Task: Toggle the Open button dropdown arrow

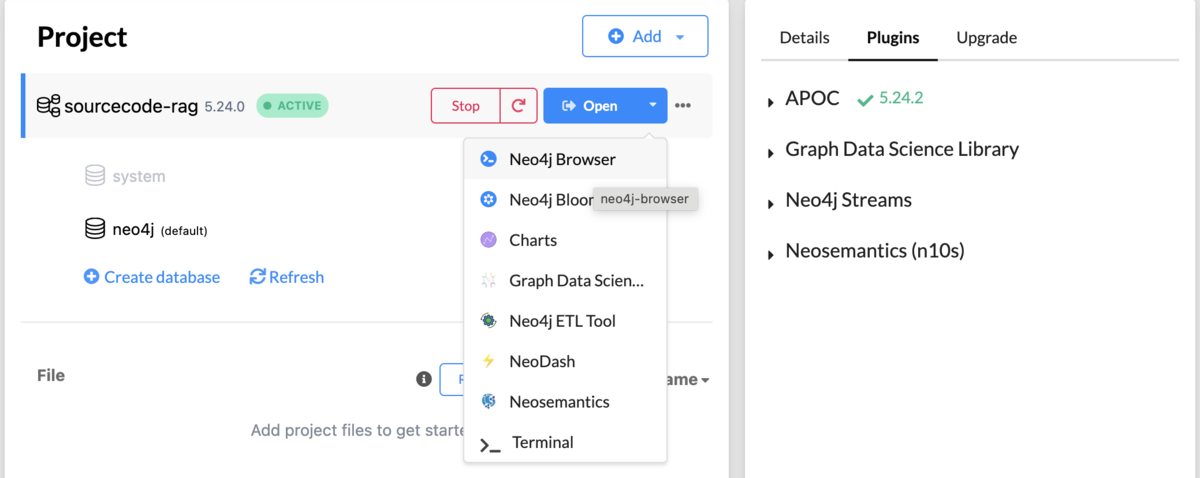Action: click(x=653, y=106)
